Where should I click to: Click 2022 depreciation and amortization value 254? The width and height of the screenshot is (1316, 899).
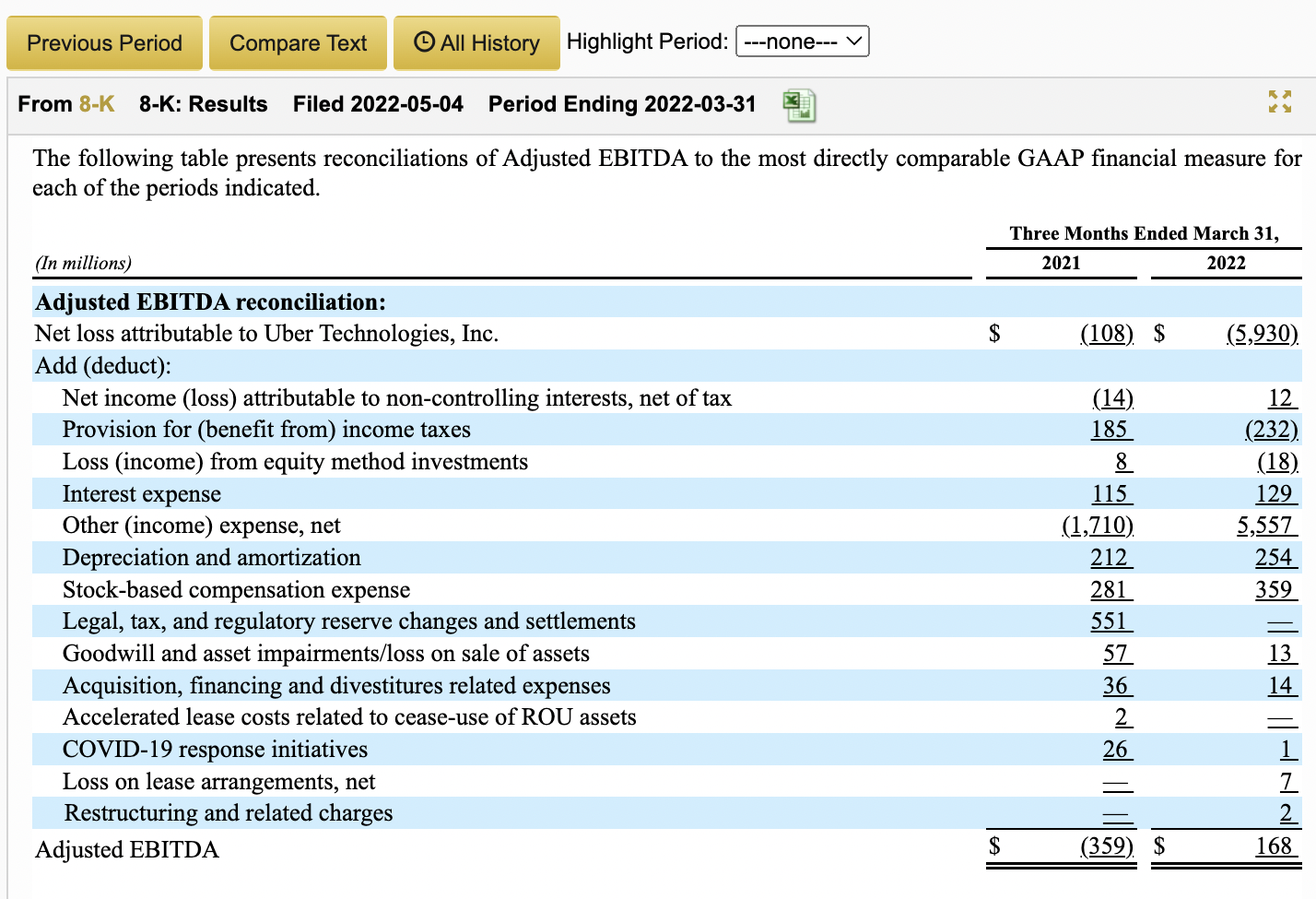click(x=1275, y=558)
